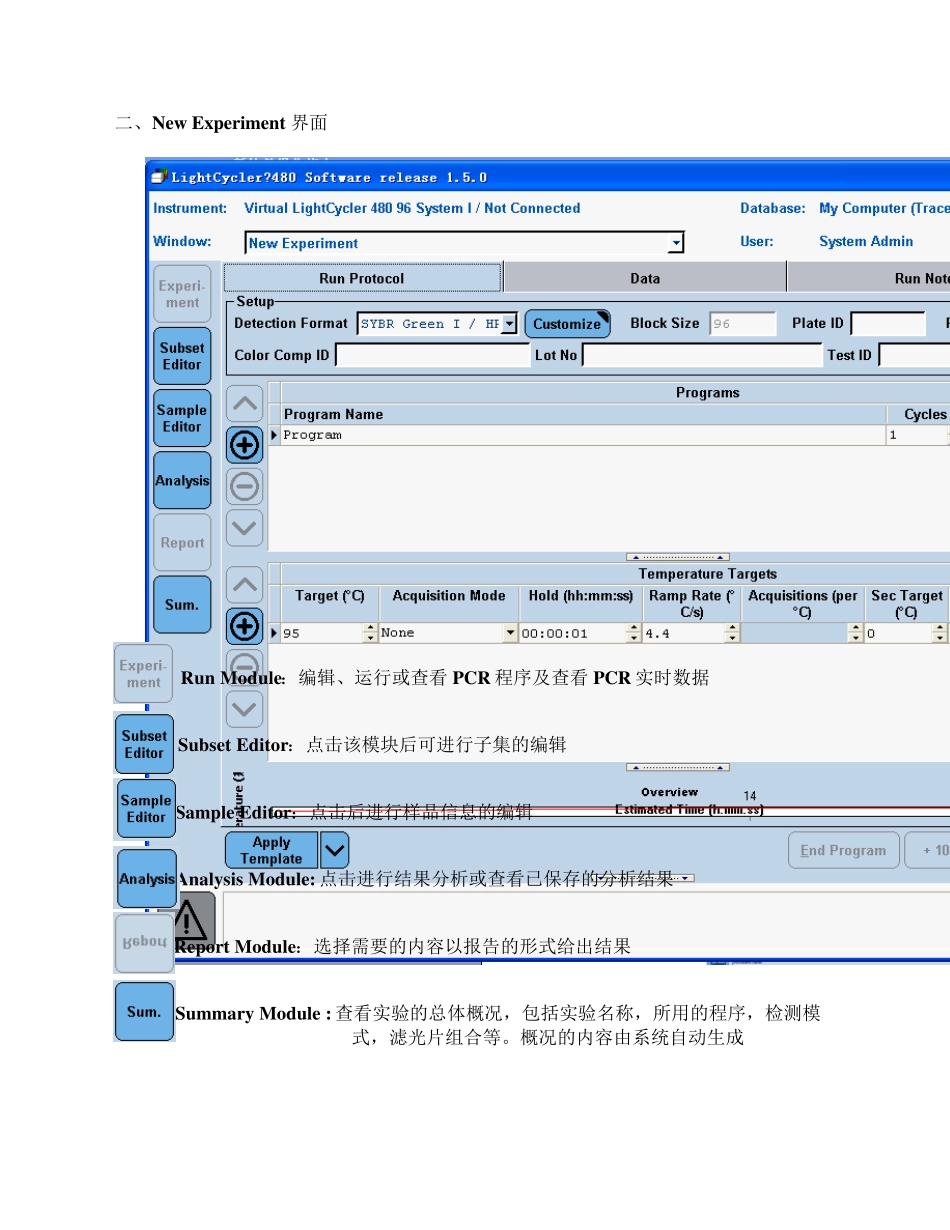Screen dimensions: 950x1230
Task: Switch to the Data tab
Action: tap(645, 278)
